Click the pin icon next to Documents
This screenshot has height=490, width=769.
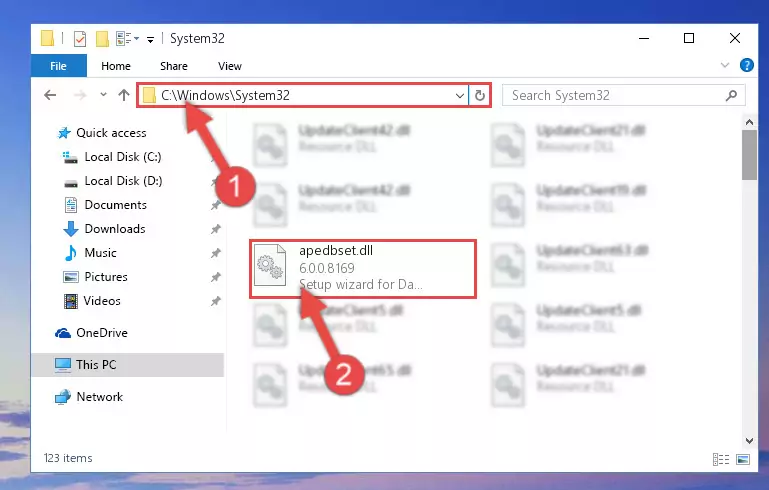215,205
